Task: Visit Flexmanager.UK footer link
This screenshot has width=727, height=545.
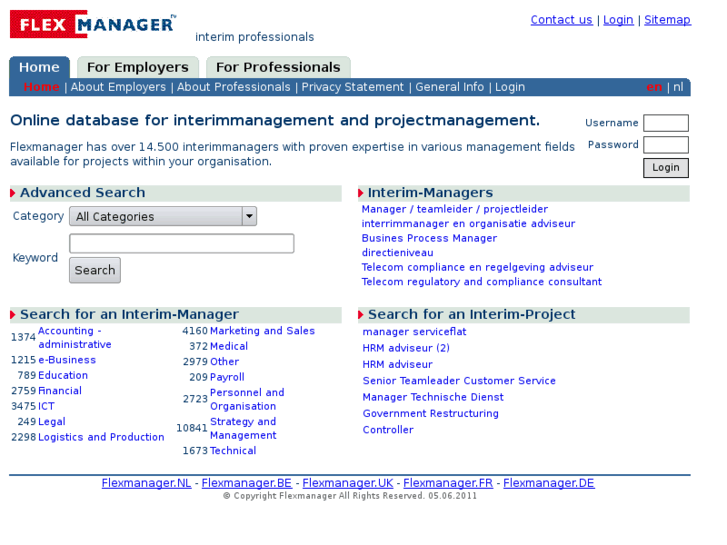Action: [x=348, y=483]
